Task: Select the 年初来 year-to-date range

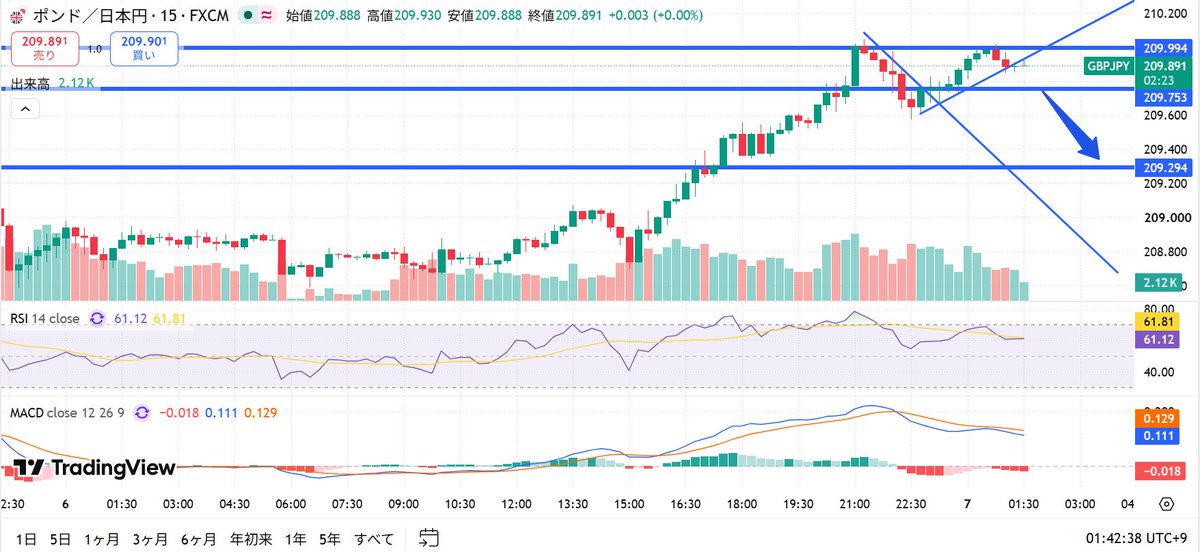Action: (251, 538)
